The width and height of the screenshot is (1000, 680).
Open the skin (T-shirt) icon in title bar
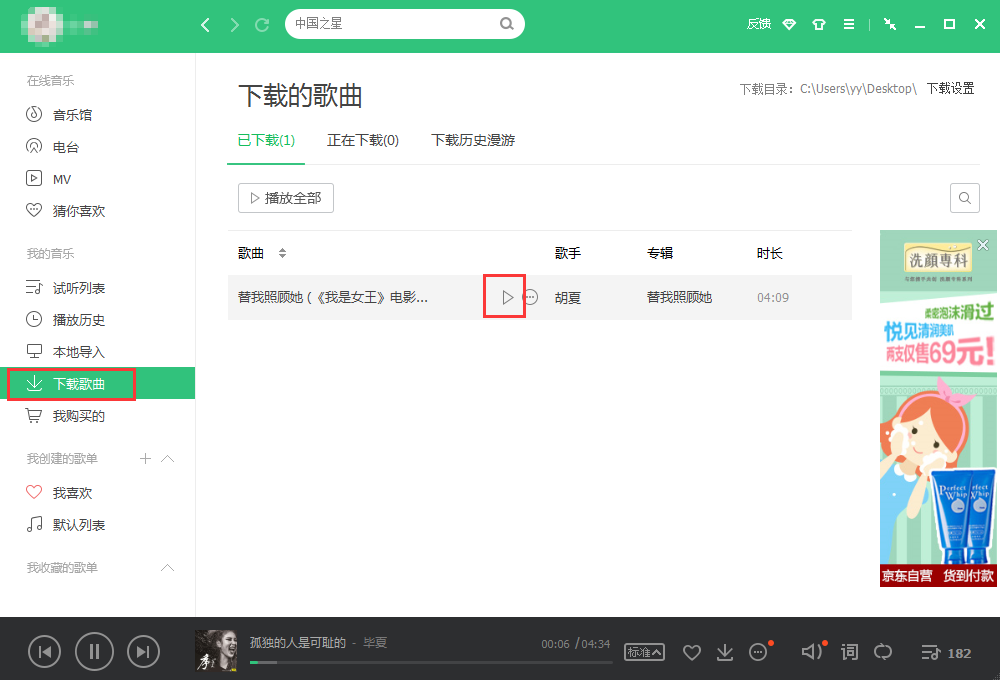click(x=819, y=25)
